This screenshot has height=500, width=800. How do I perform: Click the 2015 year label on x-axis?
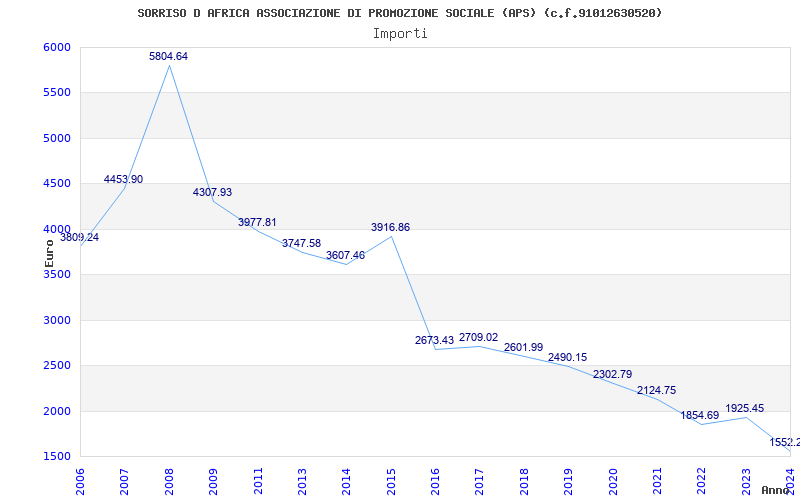(391, 481)
